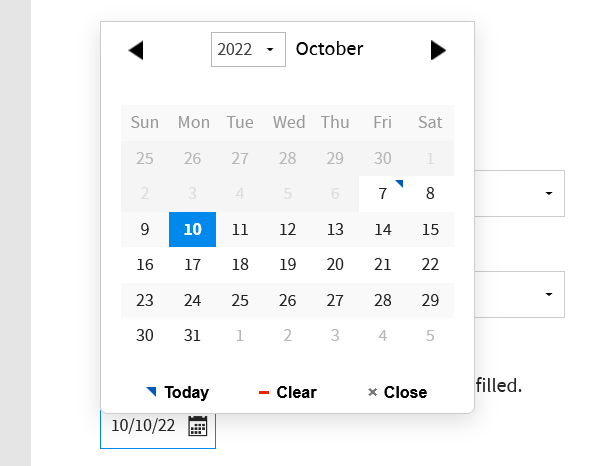Open the calendar icon in the date field
Image resolution: width=598 pixels, height=466 pixels.
click(198, 426)
